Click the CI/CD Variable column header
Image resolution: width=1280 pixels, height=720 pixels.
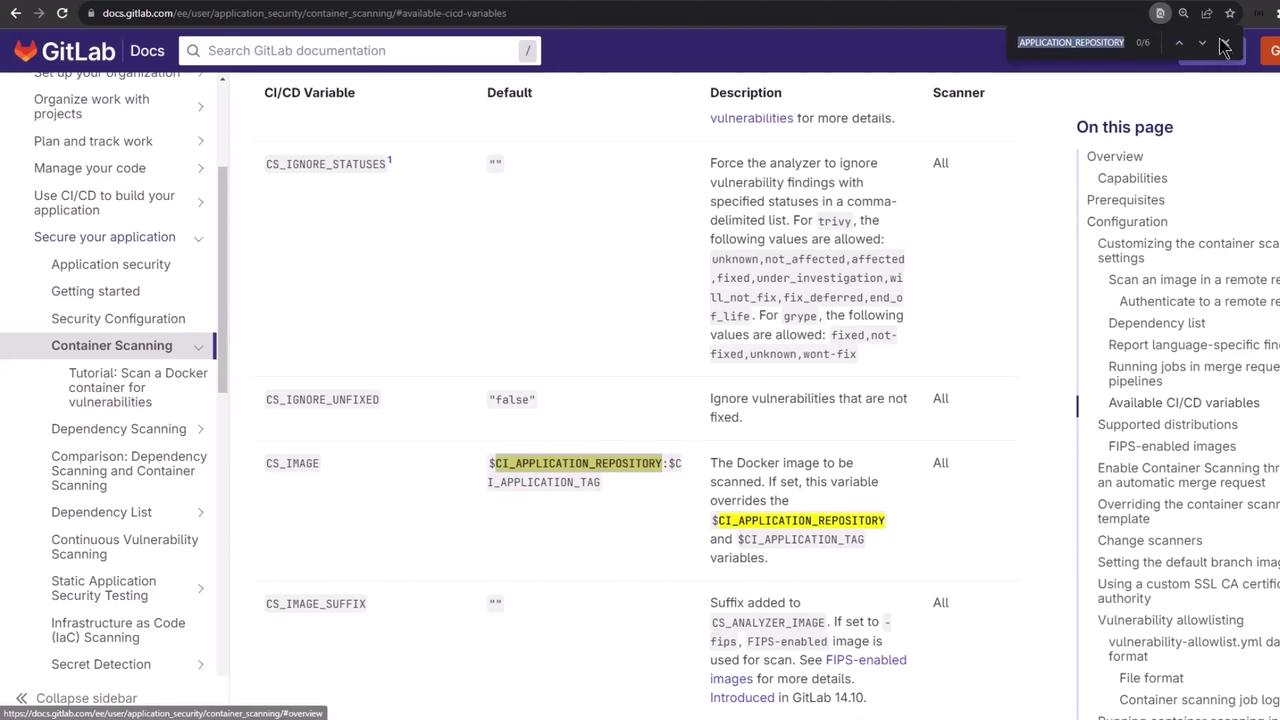pos(309,92)
